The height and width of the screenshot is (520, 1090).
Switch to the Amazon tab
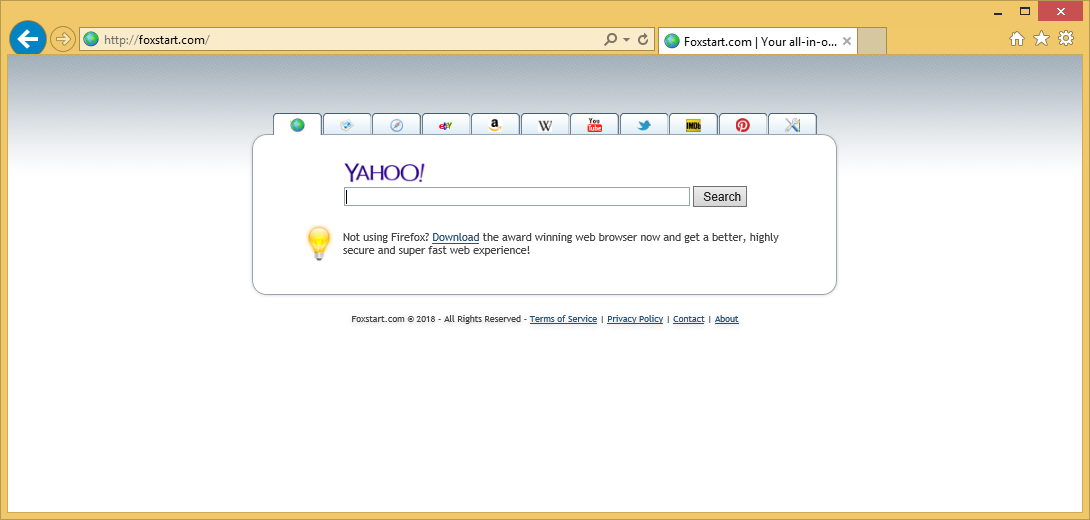coord(495,125)
